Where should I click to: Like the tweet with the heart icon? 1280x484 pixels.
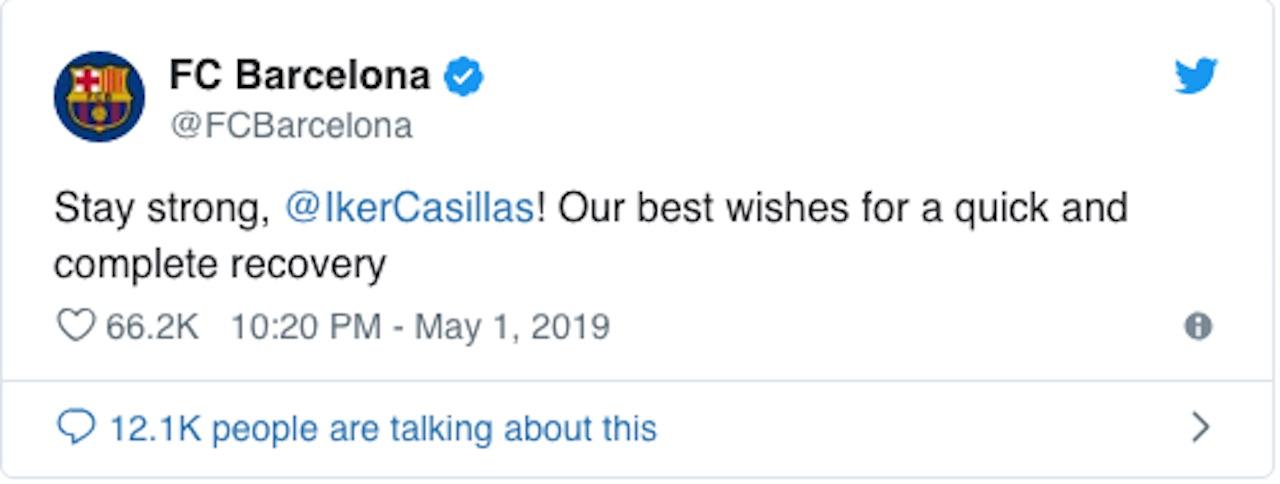click(75, 327)
